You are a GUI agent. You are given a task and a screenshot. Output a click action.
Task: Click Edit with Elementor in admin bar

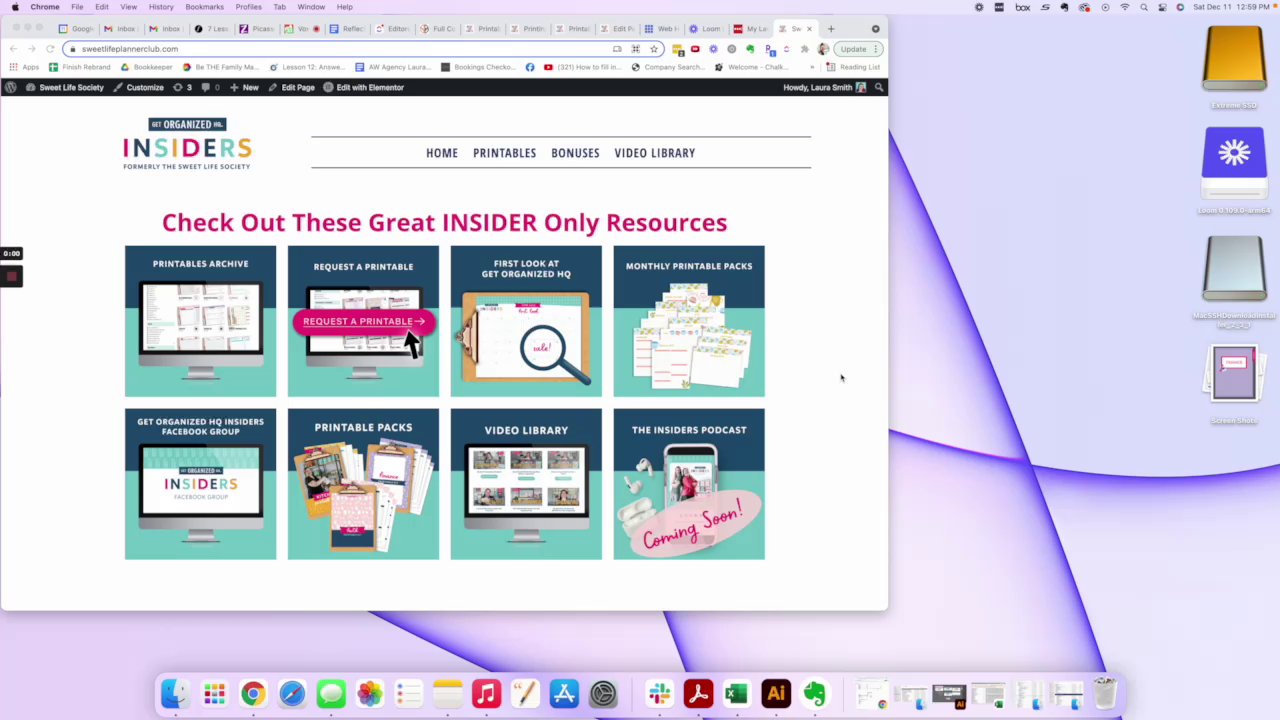click(363, 87)
